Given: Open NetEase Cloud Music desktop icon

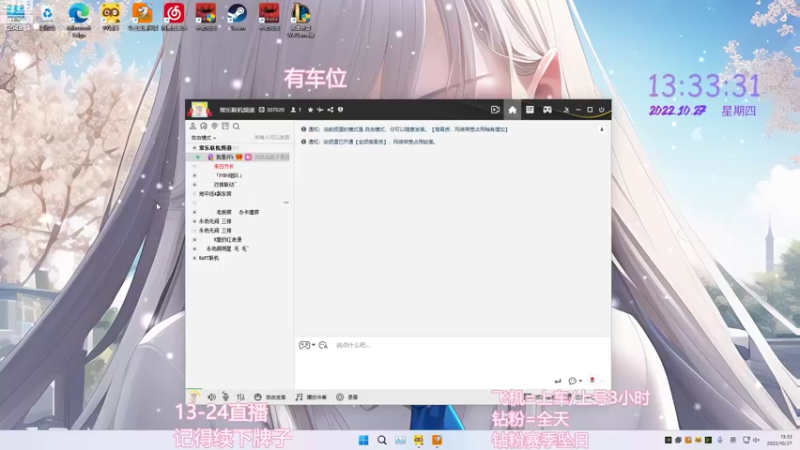Looking at the screenshot, I should pos(174,17).
